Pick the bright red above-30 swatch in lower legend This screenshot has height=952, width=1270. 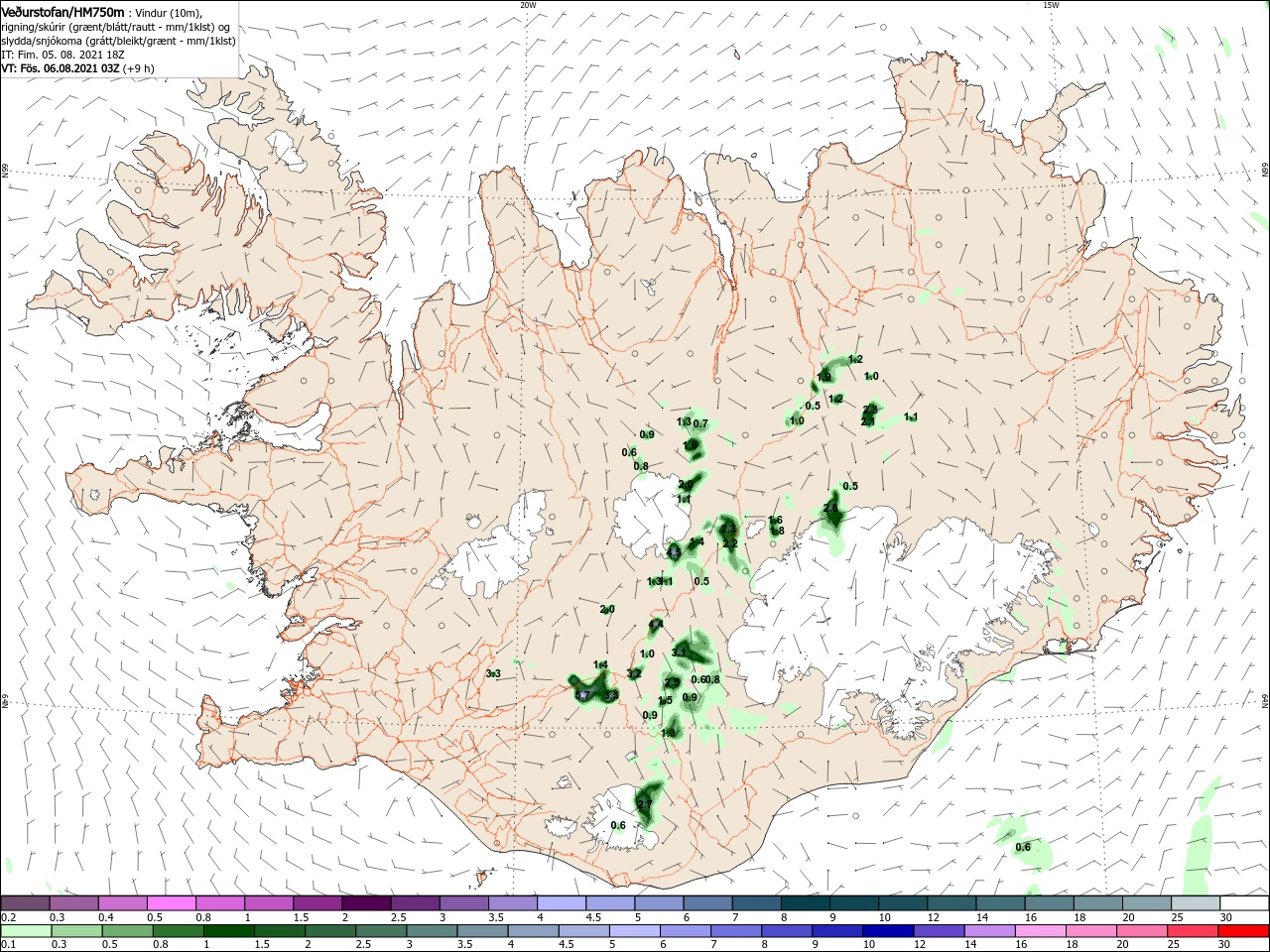pyautogui.click(x=1243, y=931)
